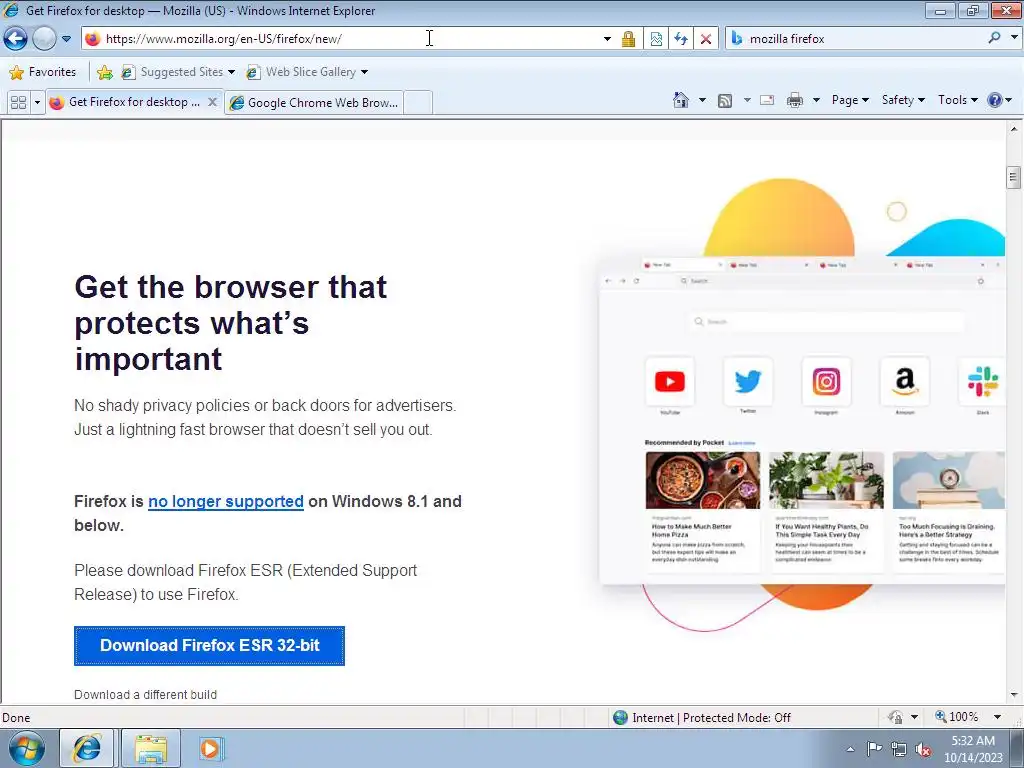This screenshot has width=1024, height=768.
Task: Expand the address bar autocomplete dropdown
Action: (x=607, y=39)
